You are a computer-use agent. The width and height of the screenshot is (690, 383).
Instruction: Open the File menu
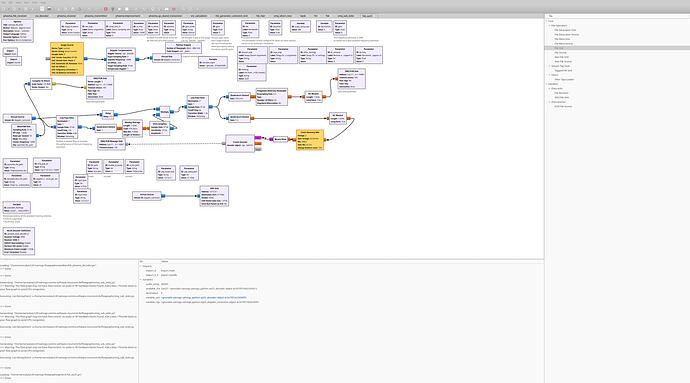(4, 3)
